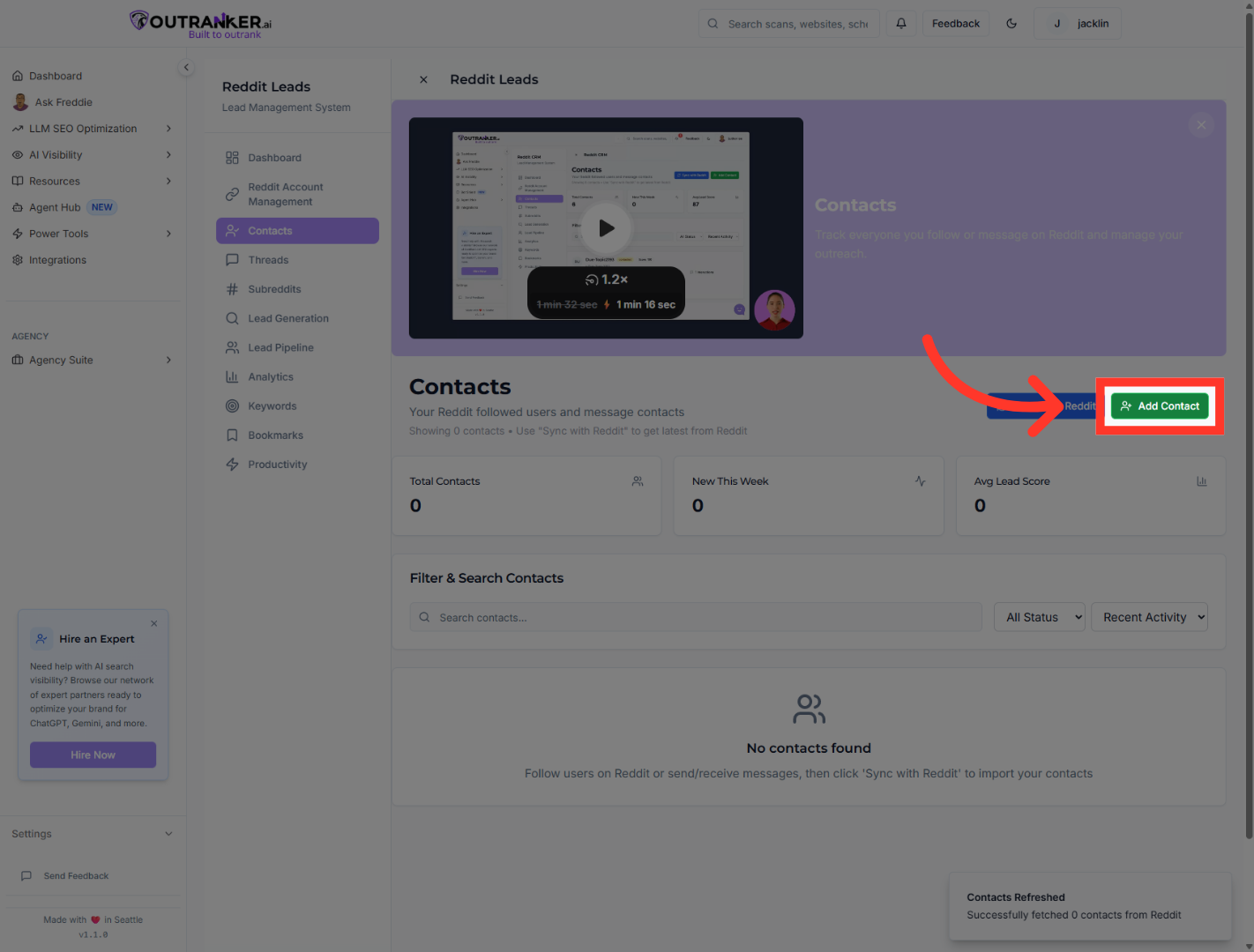Click the New This Week activity icon

pyautogui.click(x=920, y=481)
